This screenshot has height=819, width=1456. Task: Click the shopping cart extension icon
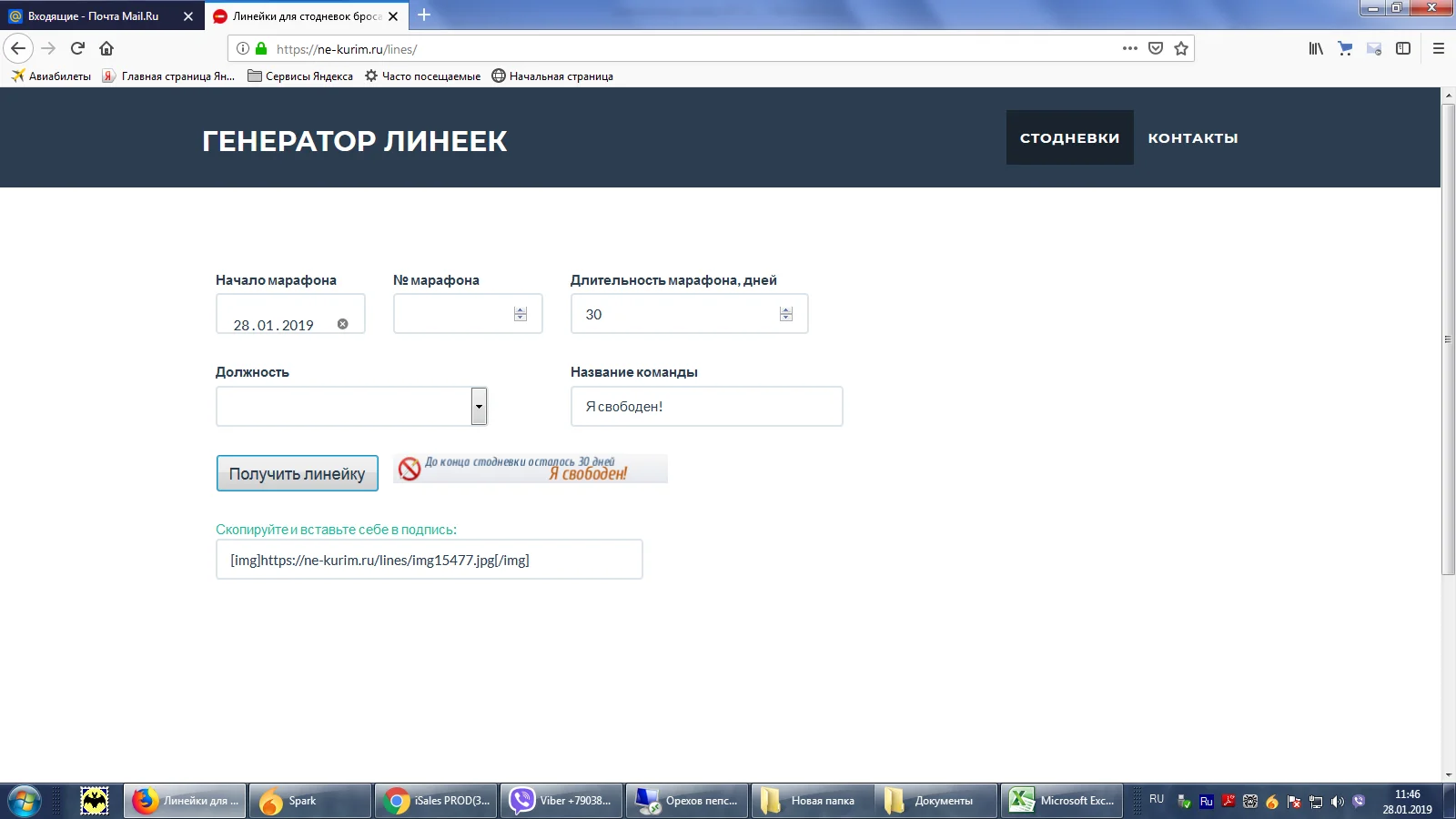click(1345, 48)
